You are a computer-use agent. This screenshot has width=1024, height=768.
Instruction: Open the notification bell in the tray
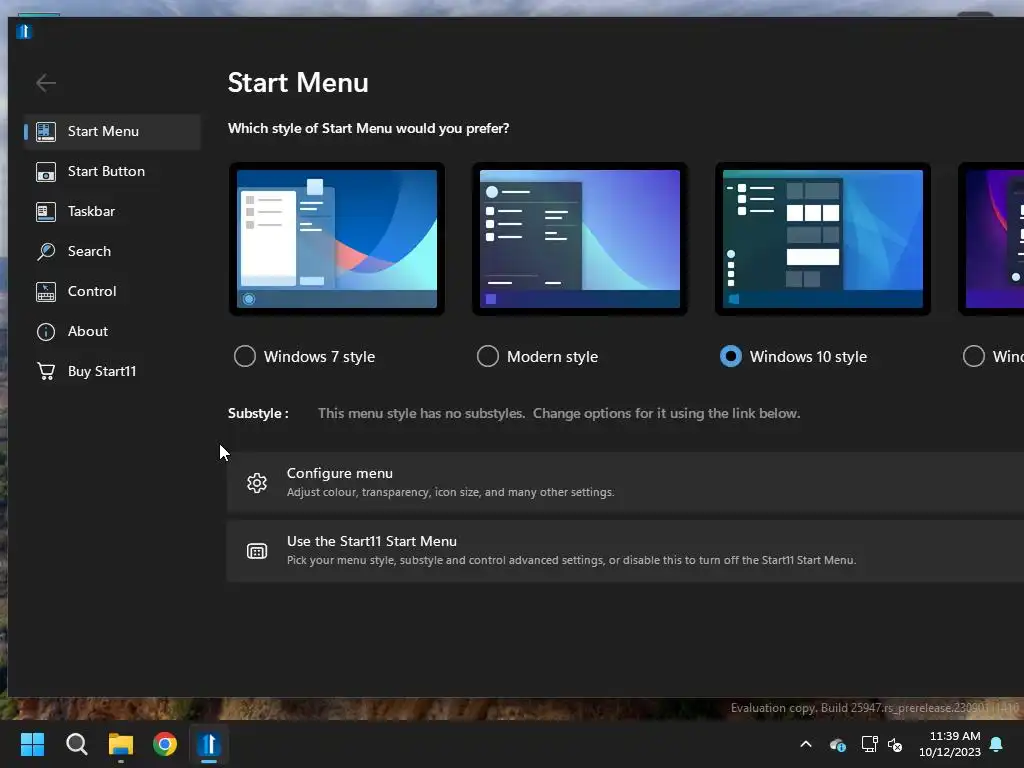(996, 744)
